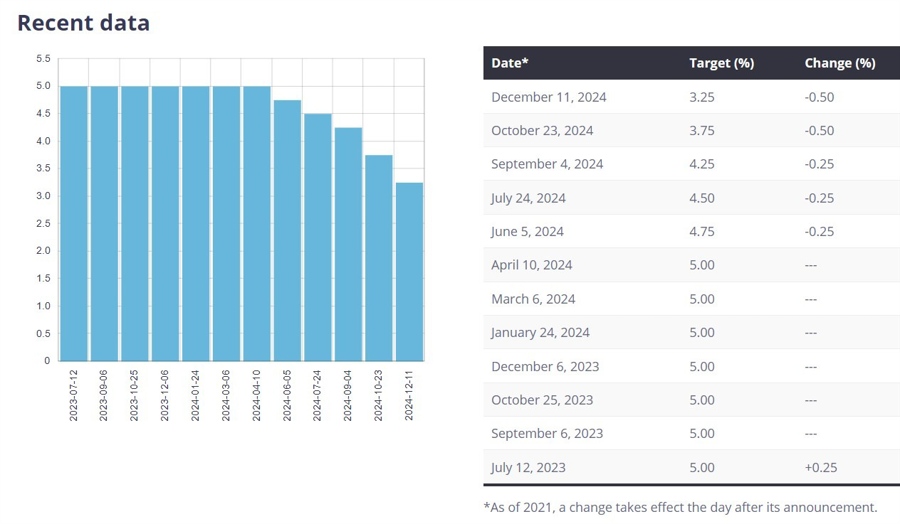Click the September 4, 2024 date cell
The image size is (900, 524).
pos(547,164)
